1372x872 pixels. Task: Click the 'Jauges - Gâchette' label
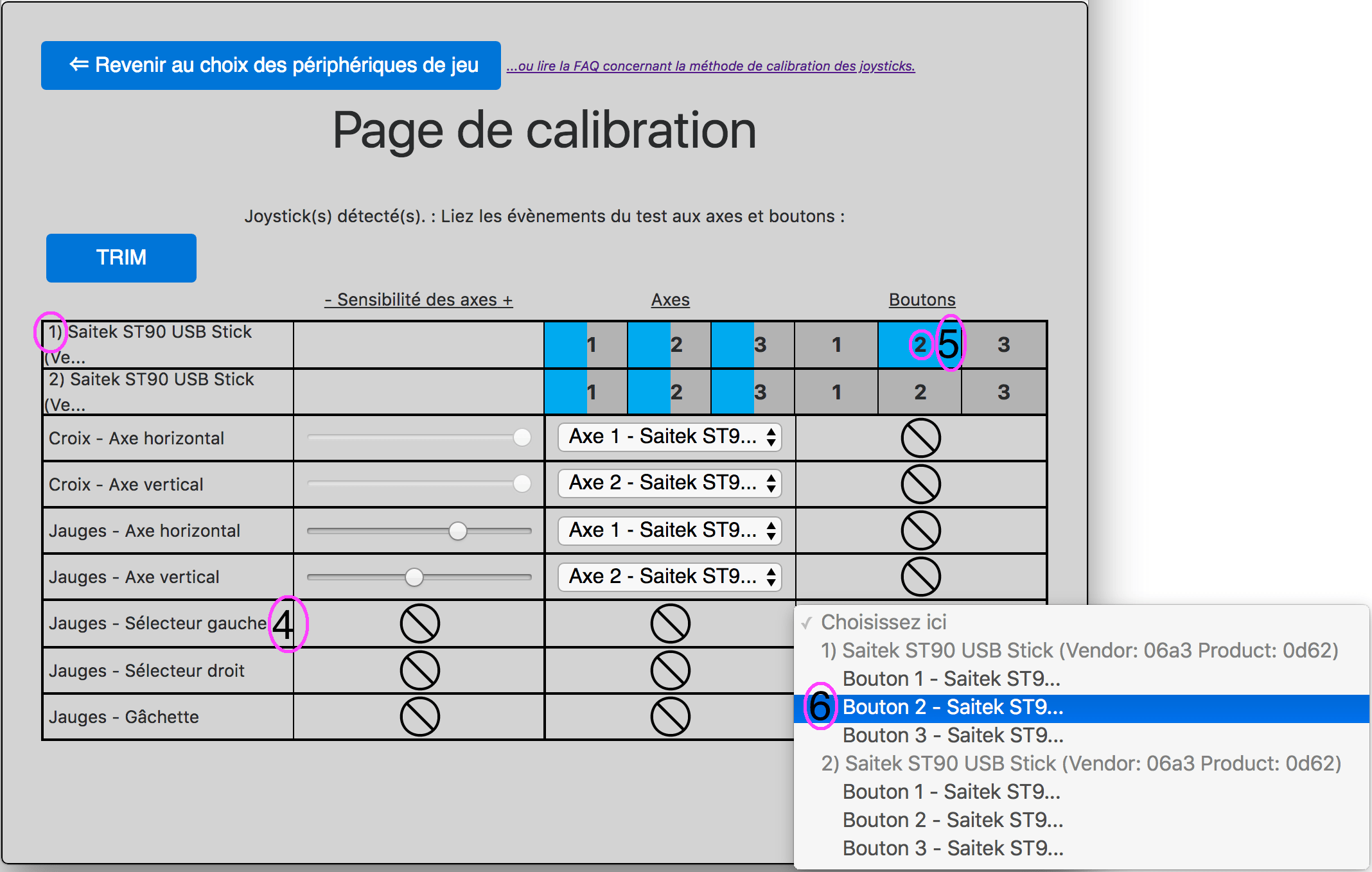point(124,717)
